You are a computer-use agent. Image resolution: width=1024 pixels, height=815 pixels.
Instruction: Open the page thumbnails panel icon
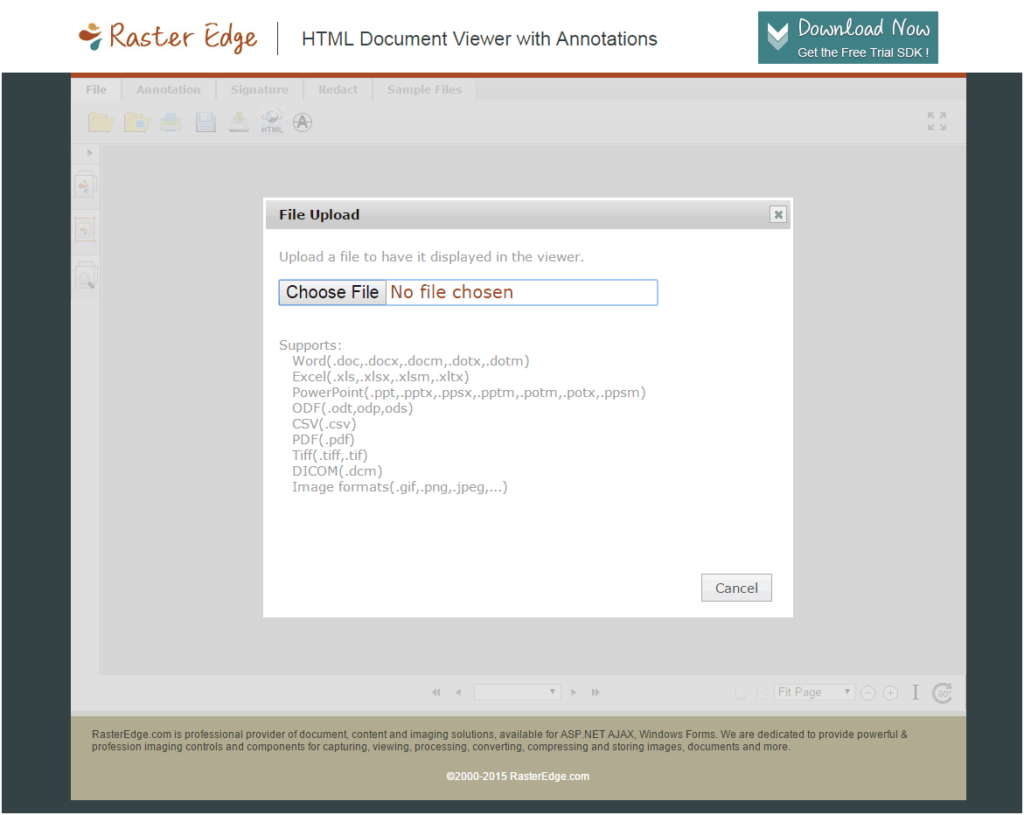tap(85, 185)
